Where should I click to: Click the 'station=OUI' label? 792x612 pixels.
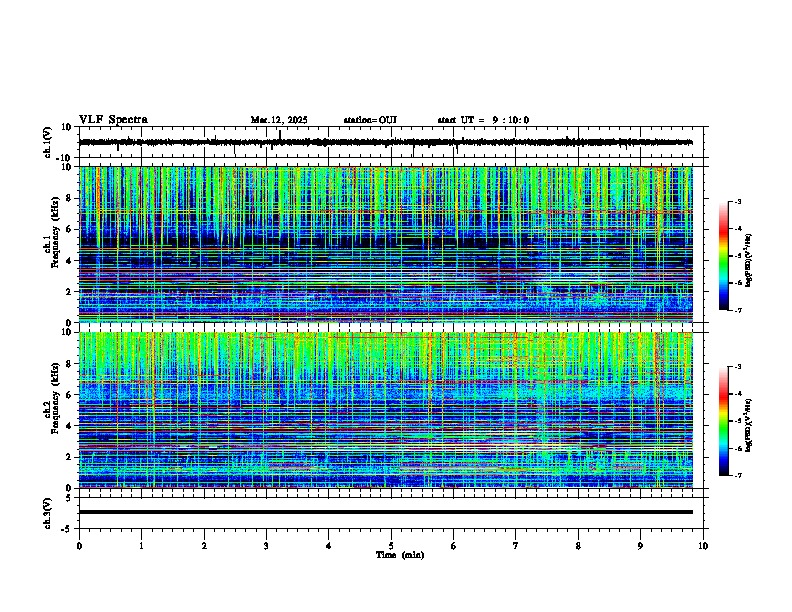coord(370,120)
